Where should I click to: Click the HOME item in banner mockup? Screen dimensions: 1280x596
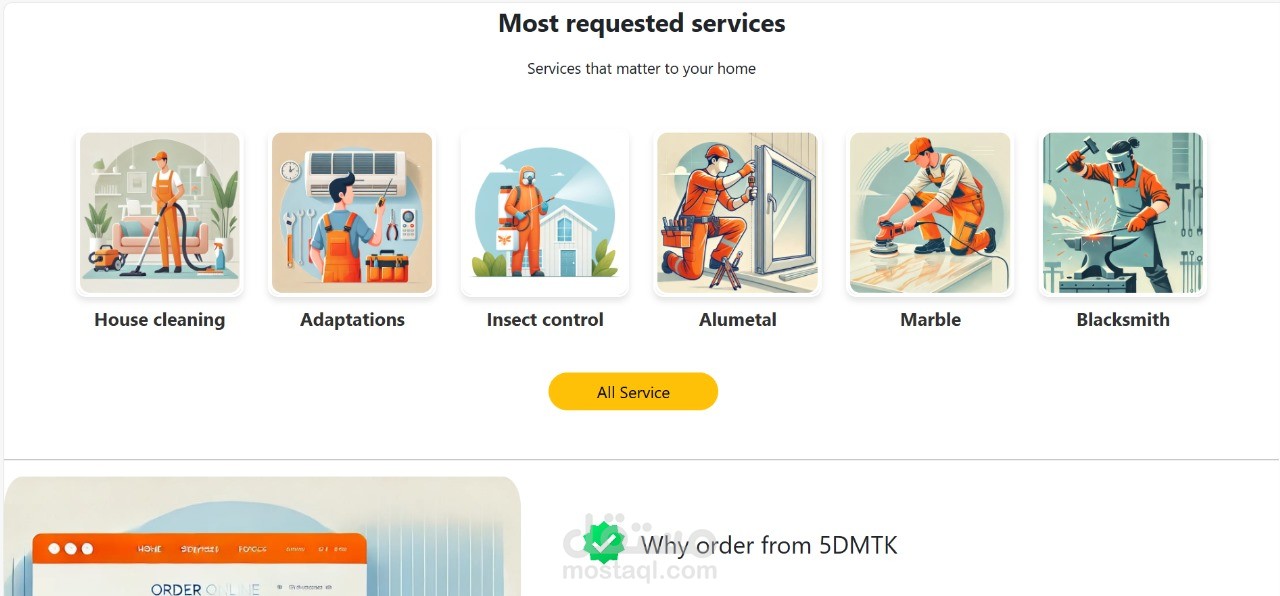[x=150, y=549]
